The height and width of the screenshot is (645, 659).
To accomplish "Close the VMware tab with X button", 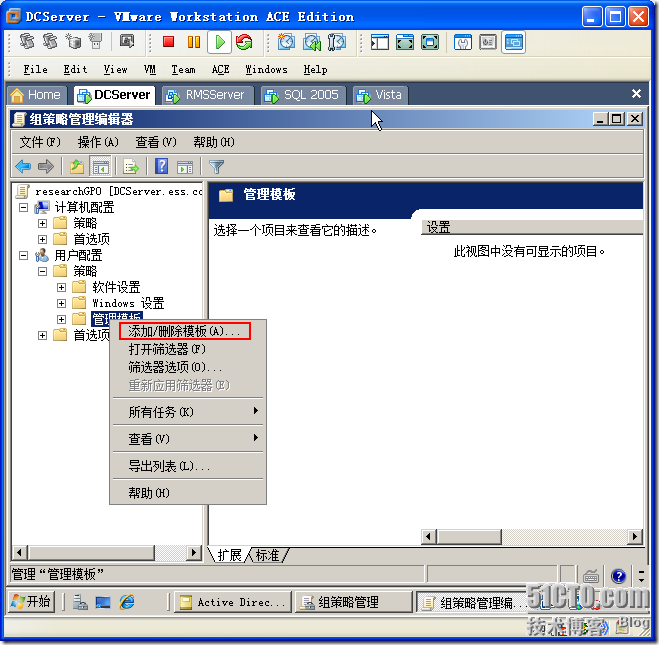I will [x=636, y=93].
